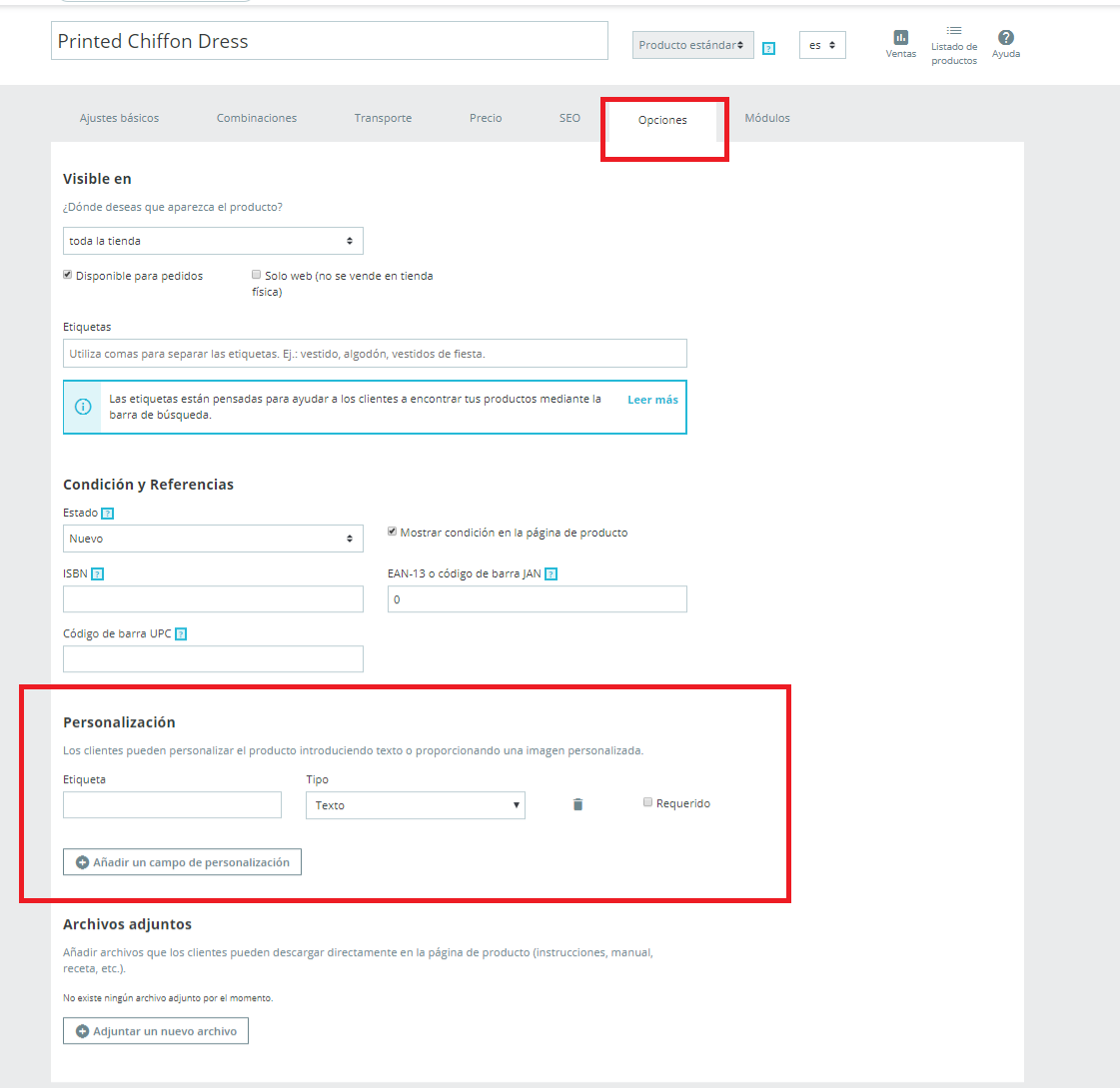This screenshot has width=1120, height=1088.
Task: Click product name field Printed Chiffon Dress
Action: coord(330,41)
